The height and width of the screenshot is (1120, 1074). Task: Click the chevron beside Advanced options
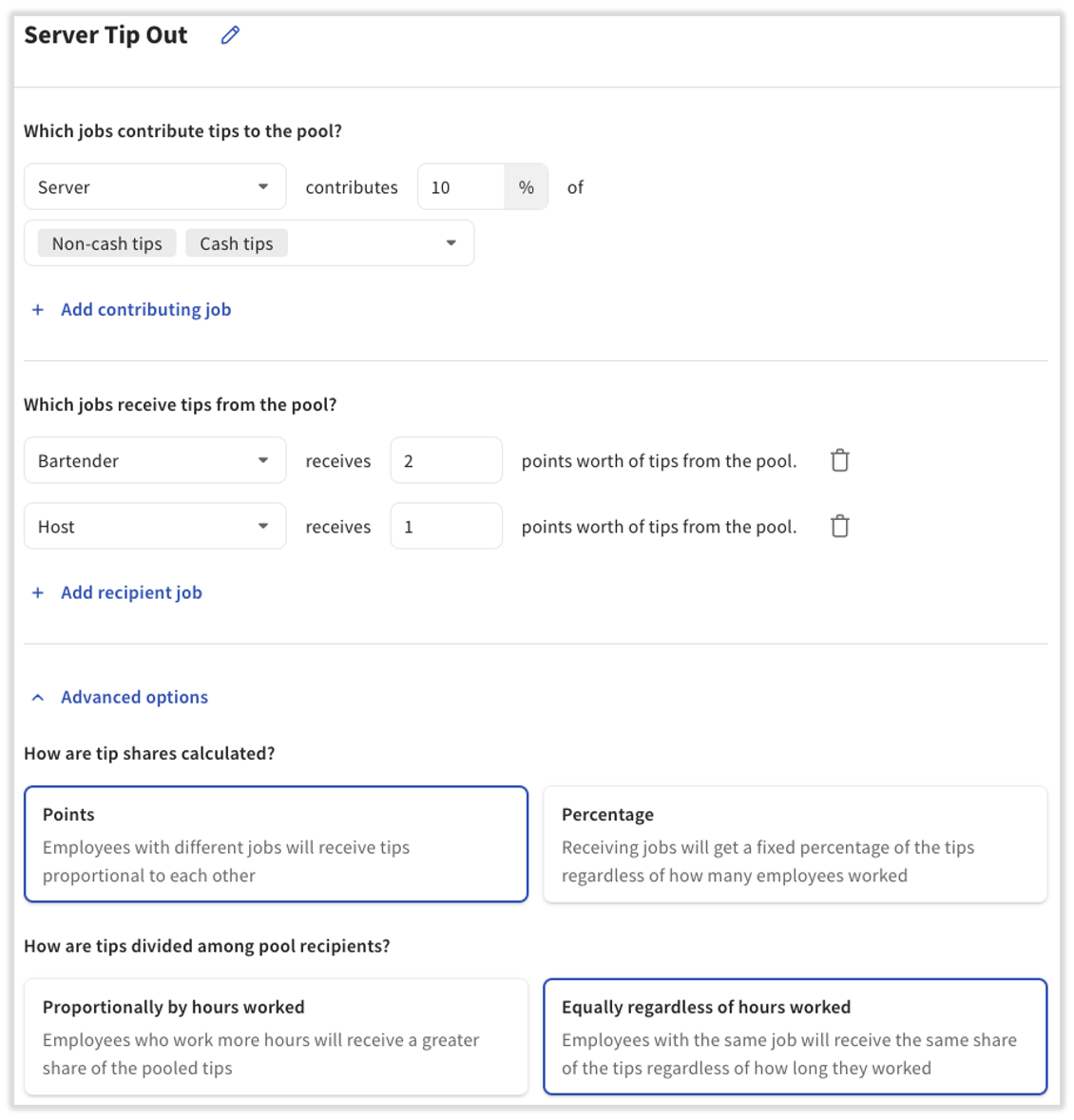[37, 697]
